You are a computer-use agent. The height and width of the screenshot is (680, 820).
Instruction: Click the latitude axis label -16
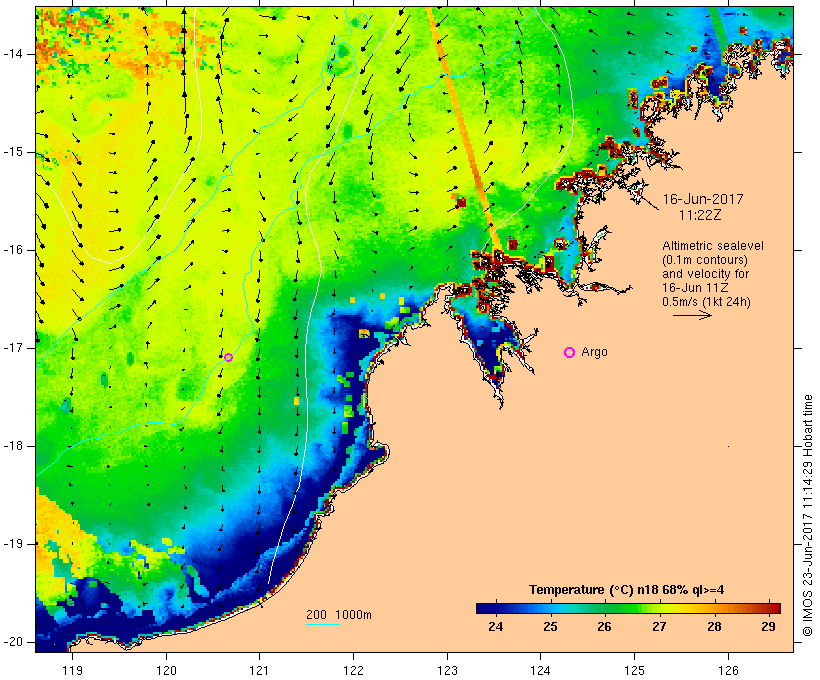tap(13, 250)
